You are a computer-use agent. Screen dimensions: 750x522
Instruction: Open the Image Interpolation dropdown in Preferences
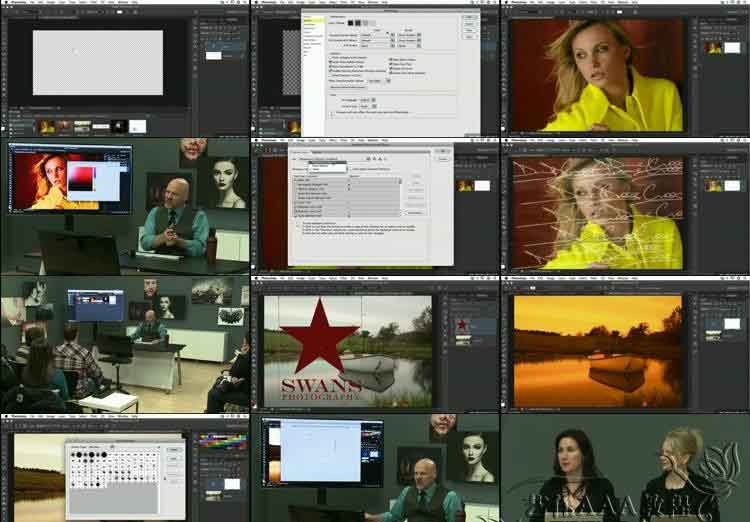pos(372,44)
